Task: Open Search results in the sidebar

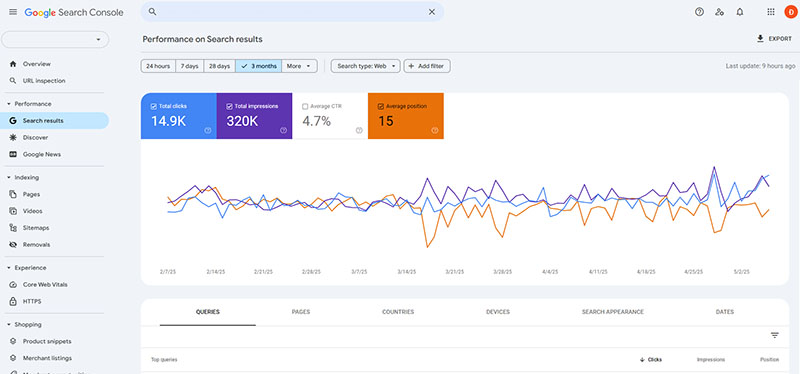Action: pyautogui.click(x=55, y=121)
